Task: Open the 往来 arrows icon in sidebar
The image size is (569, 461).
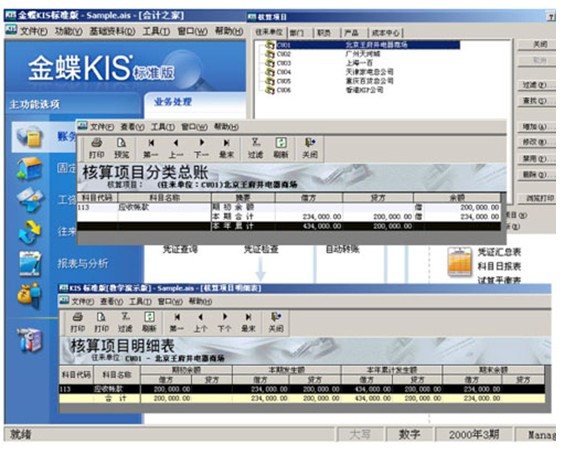Action: point(30,231)
